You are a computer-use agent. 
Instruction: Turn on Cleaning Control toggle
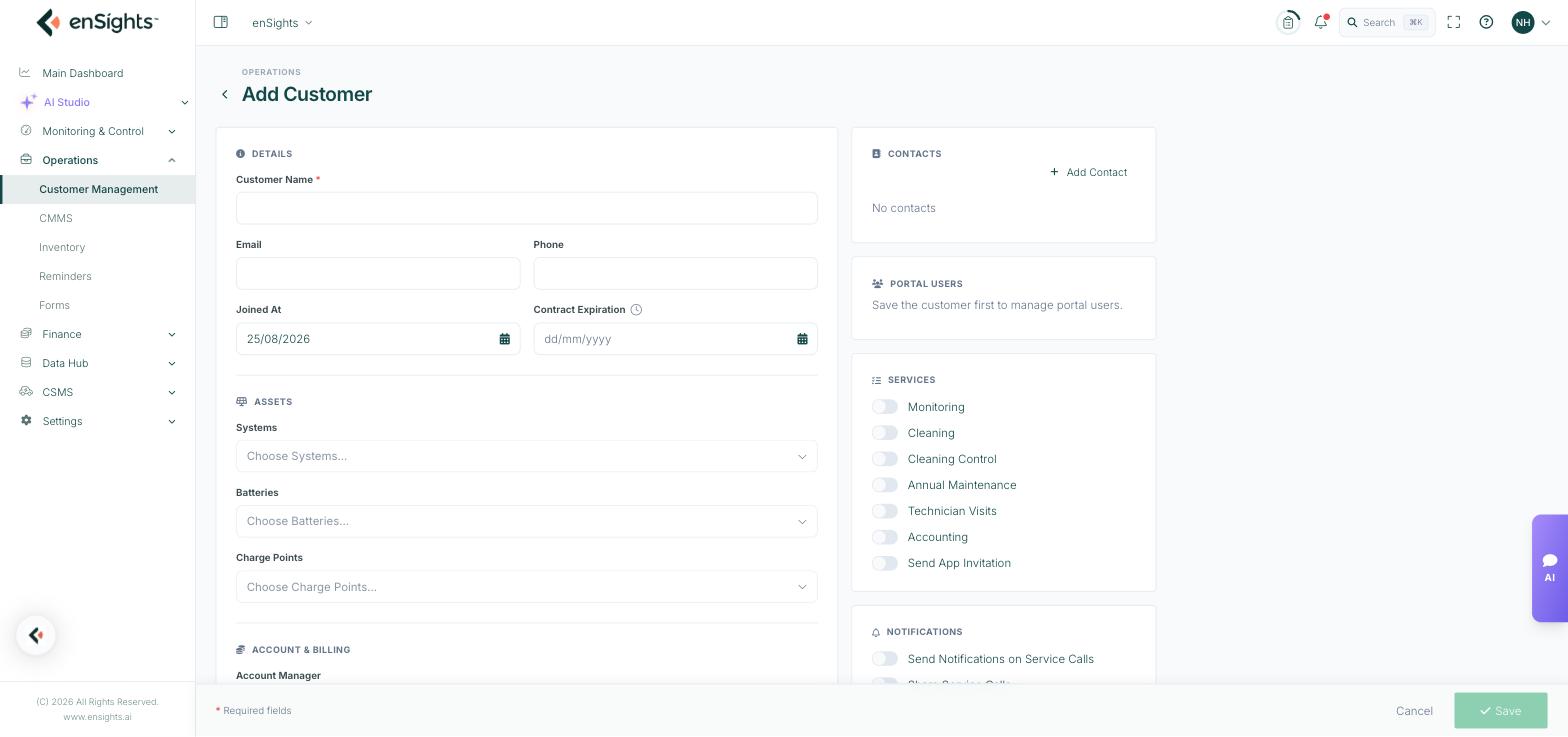click(885, 459)
